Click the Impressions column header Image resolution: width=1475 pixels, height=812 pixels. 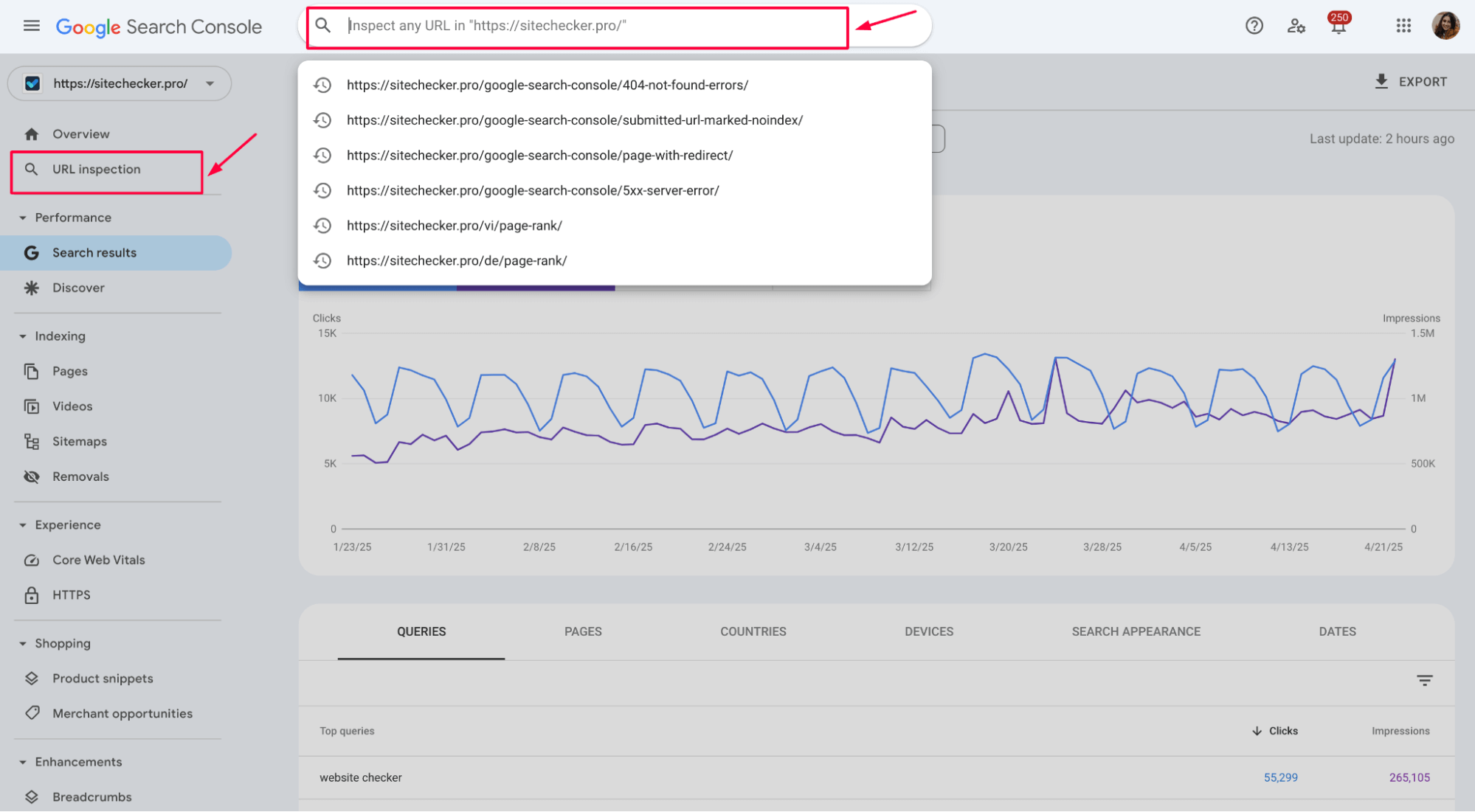[x=1400, y=731]
